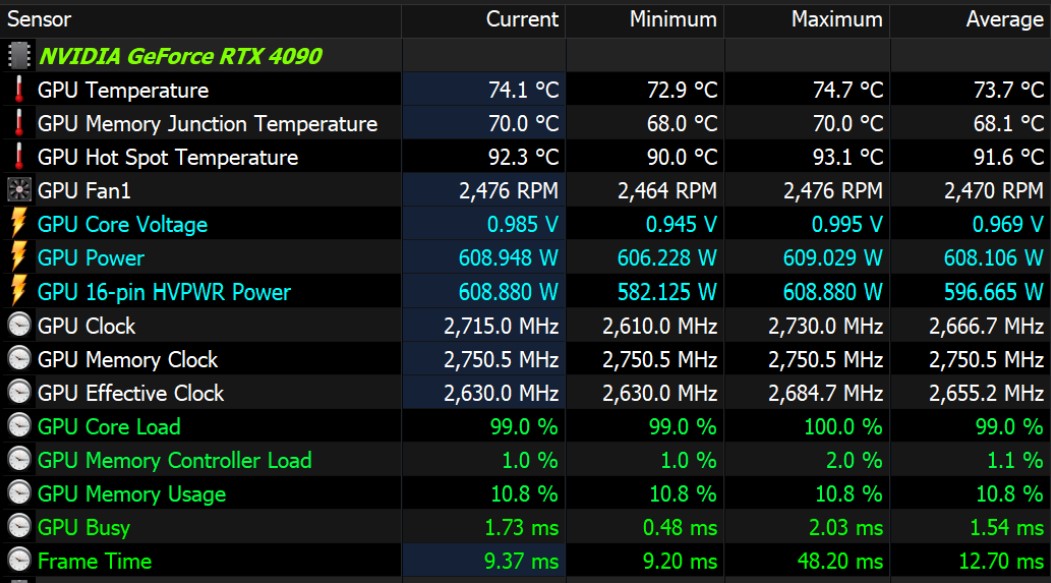Click average memory controller load 1.1 %
The image size is (1051, 583).
(1015, 460)
